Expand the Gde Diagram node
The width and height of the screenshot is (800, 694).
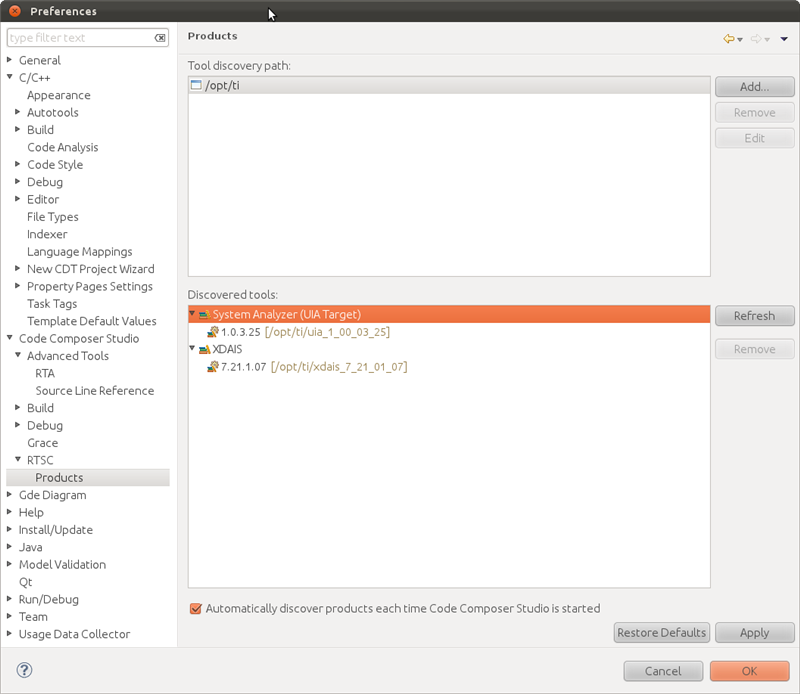(x=9, y=494)
